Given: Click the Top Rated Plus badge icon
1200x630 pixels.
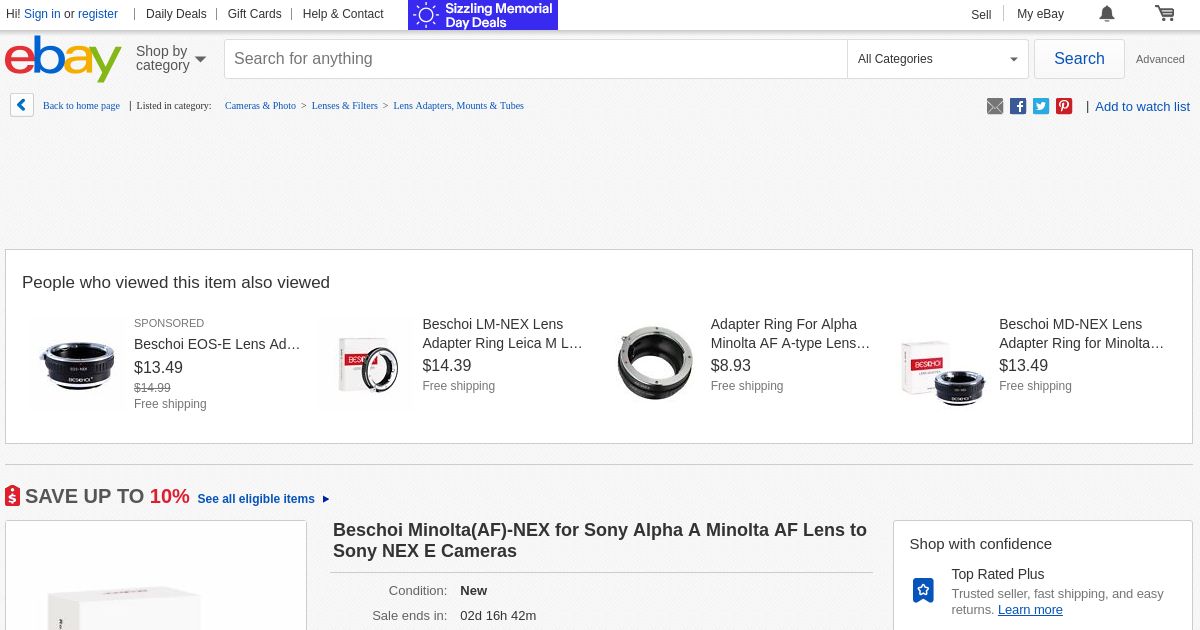Looking at the screenshot, I should (923, 590).
